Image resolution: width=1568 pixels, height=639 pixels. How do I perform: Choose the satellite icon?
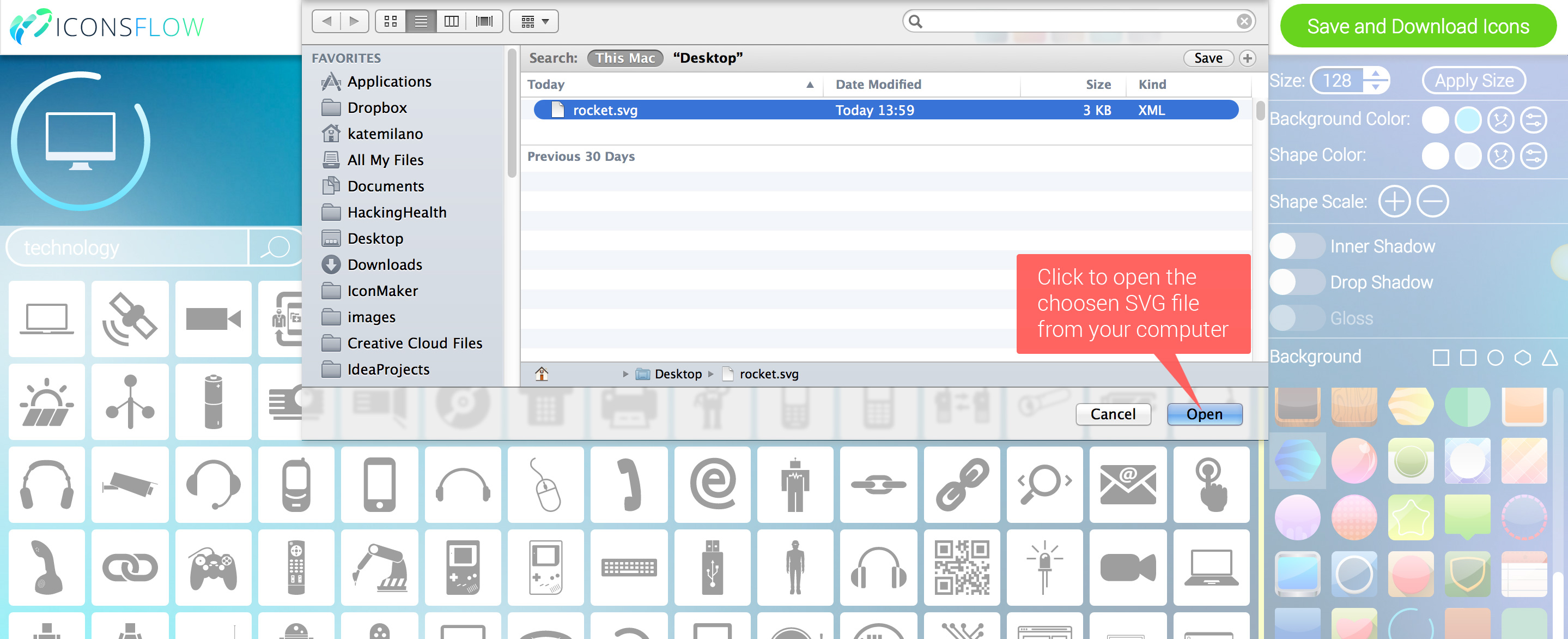pos(130,318)
